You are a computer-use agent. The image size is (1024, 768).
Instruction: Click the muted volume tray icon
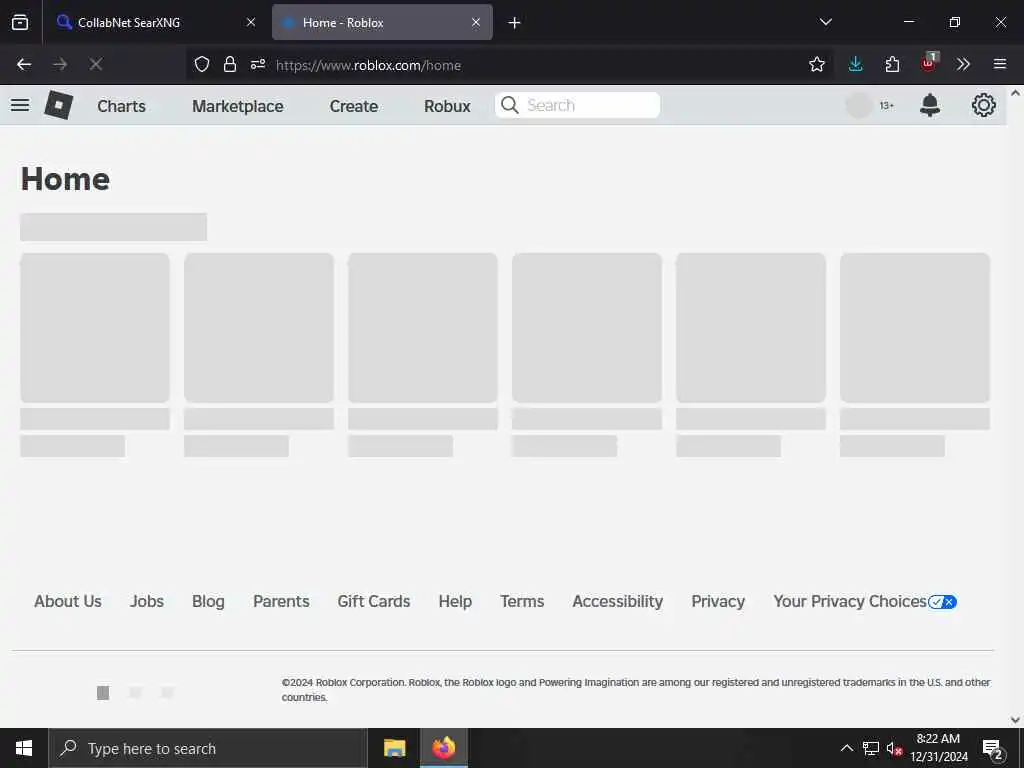click(x=894, y=748)
